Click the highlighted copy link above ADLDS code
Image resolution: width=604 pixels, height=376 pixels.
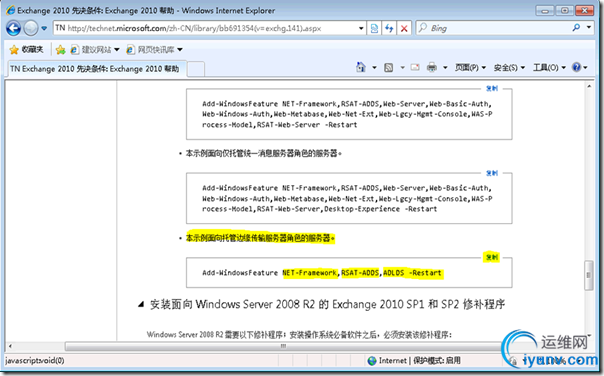click(492, 257)
